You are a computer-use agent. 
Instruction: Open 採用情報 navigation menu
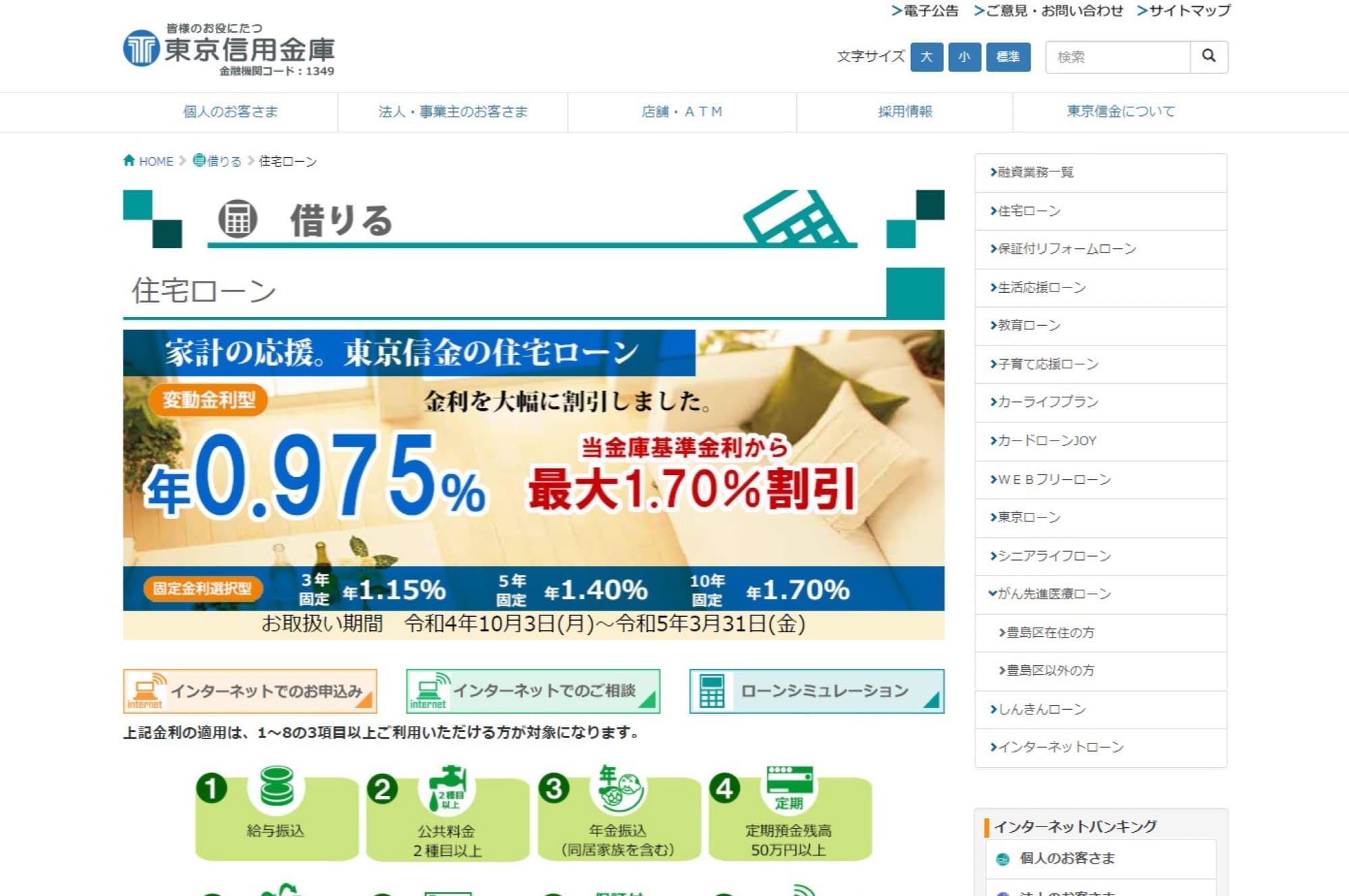click(905, 111)
